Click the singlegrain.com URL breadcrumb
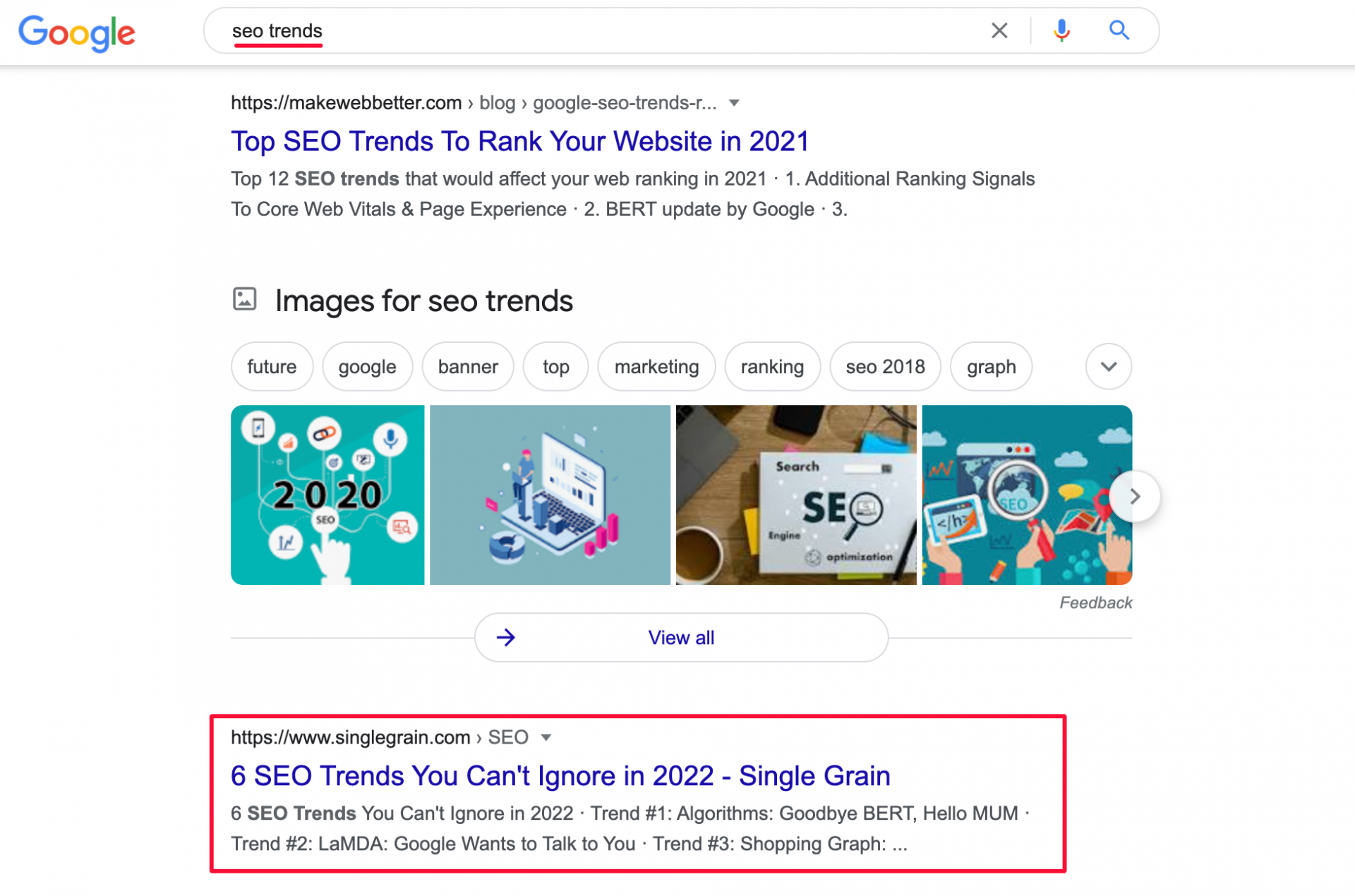This screenshot has width=1355, height=896. tap(380, 737)
